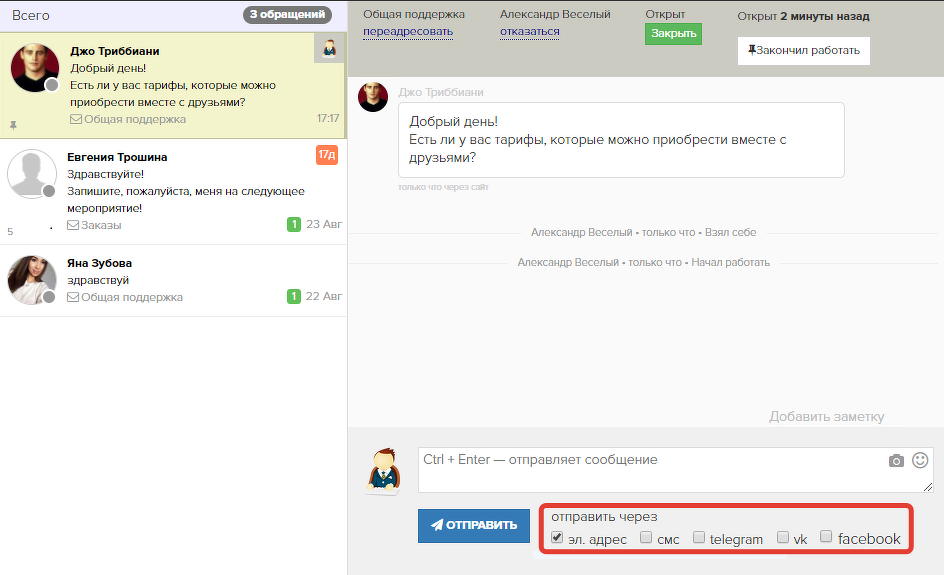944x575 pixels.
Task: Click Joe Tribbiani's avatar in ticket list
Action: (35, 67)
